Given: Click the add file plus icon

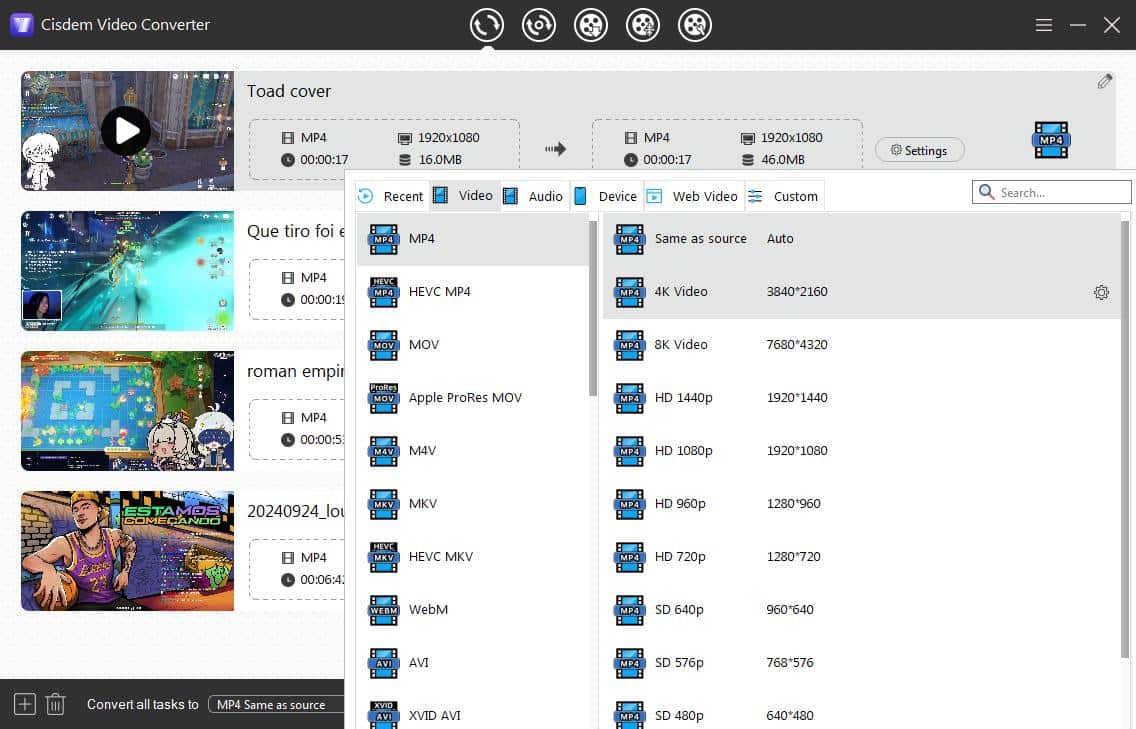Looking at the screenshot, I should tap(25, 704).
